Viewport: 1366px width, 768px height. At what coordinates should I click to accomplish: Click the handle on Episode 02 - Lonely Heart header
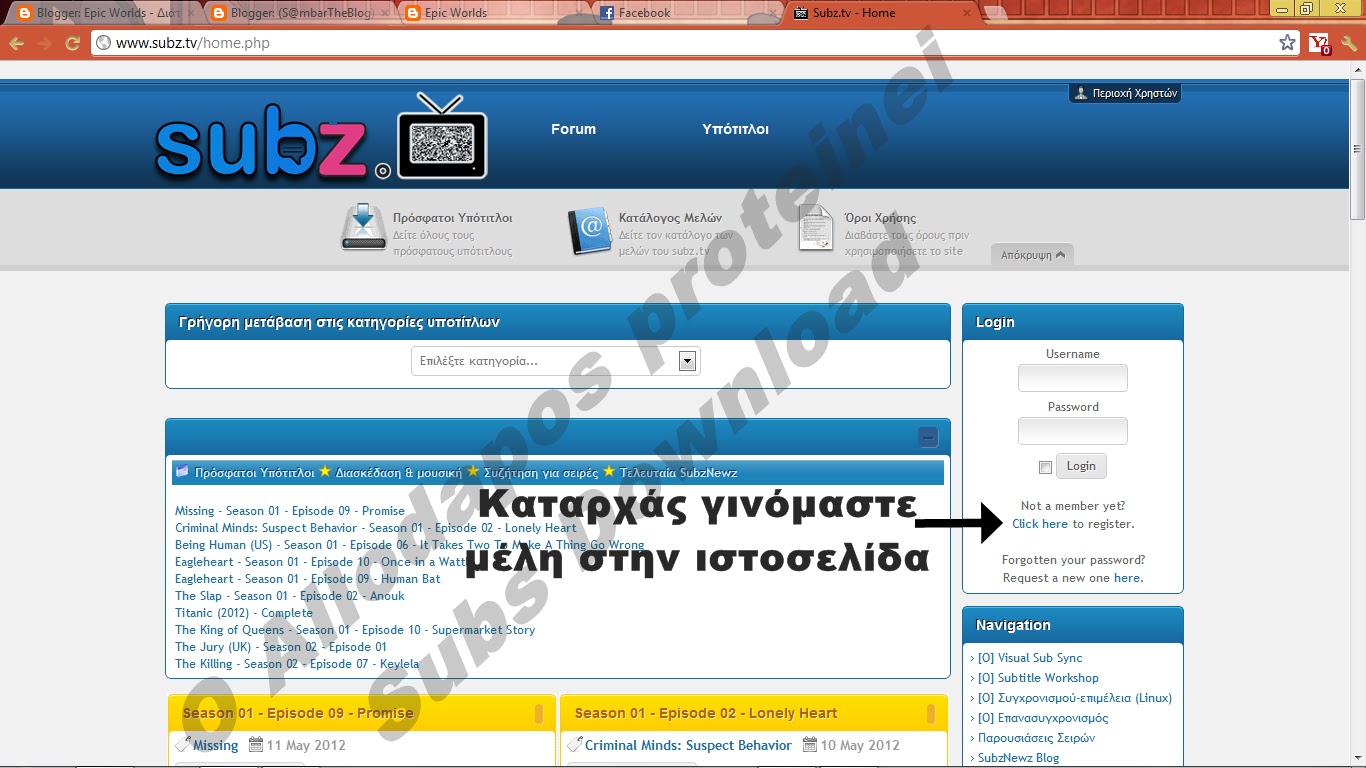931,714
